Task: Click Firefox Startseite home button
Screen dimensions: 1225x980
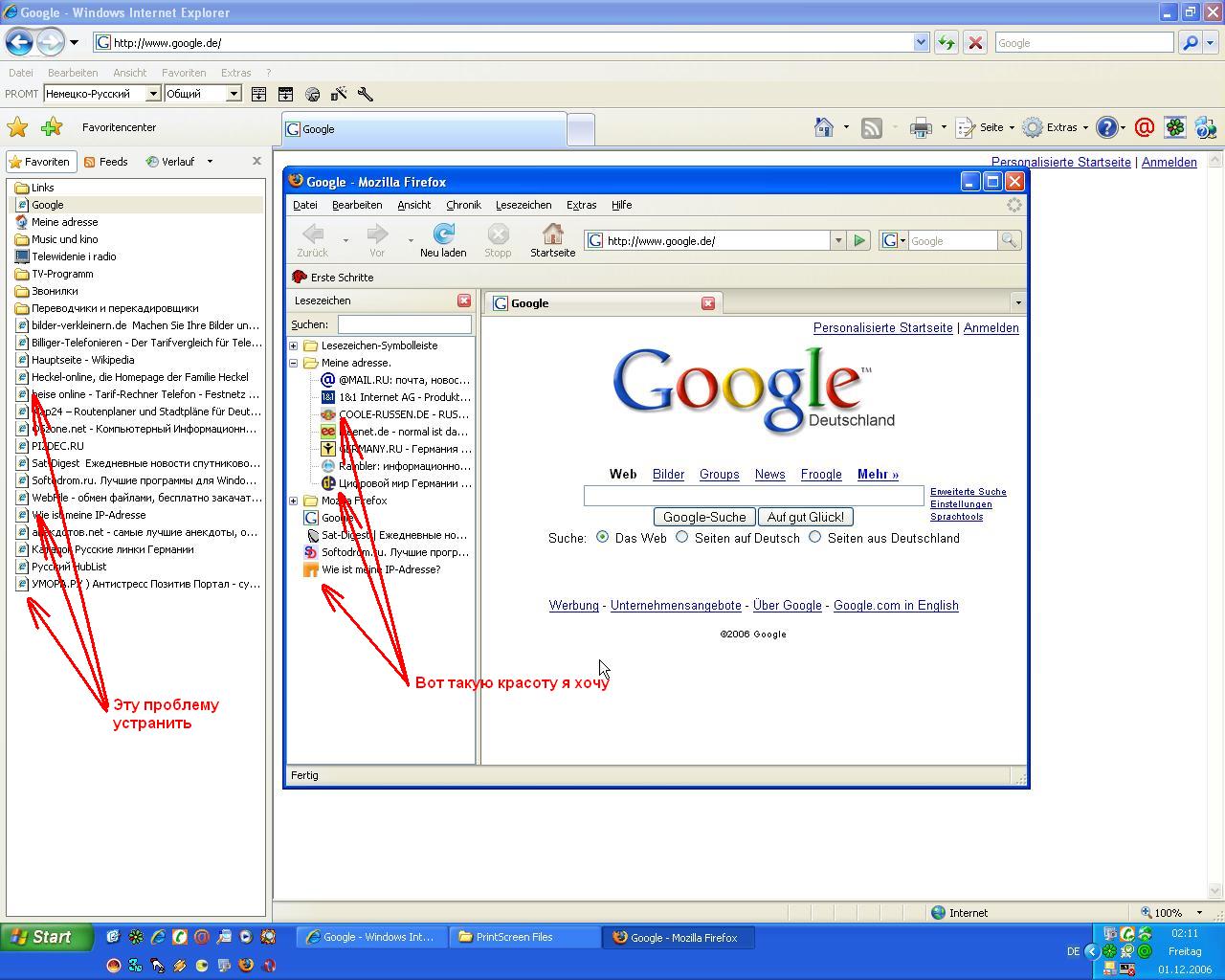Action: 552,240
